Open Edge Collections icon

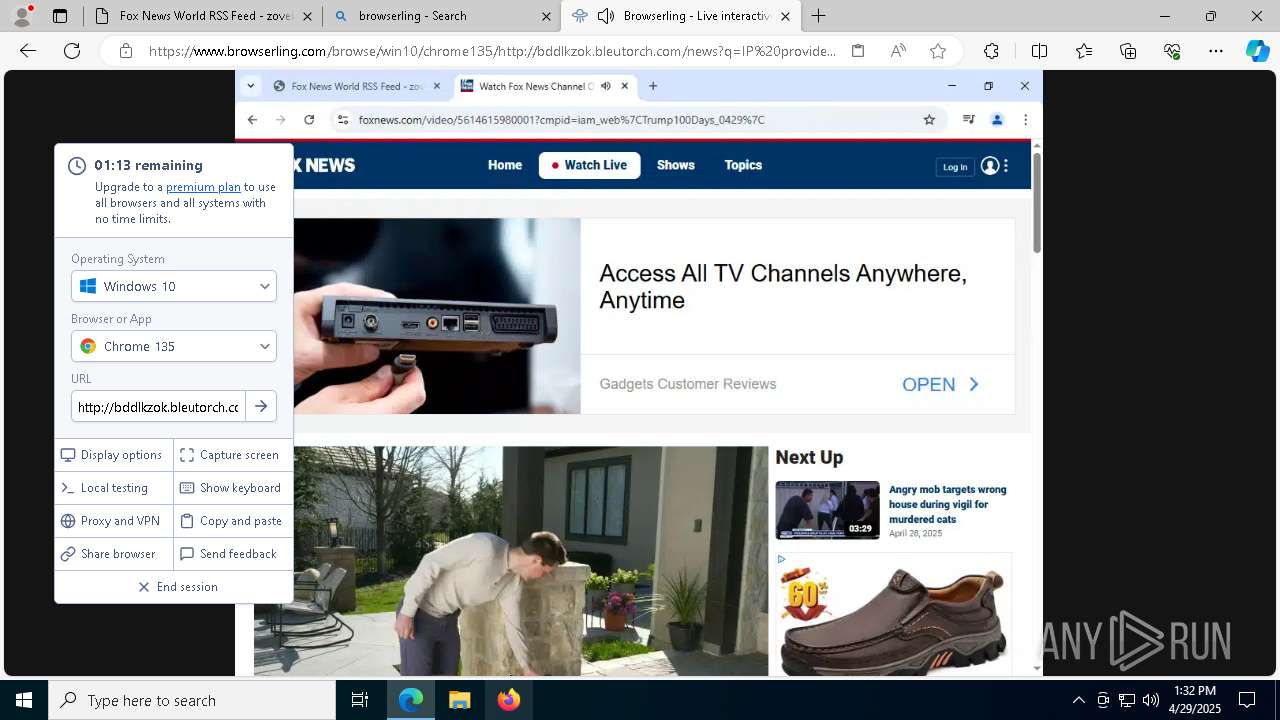1128,51
